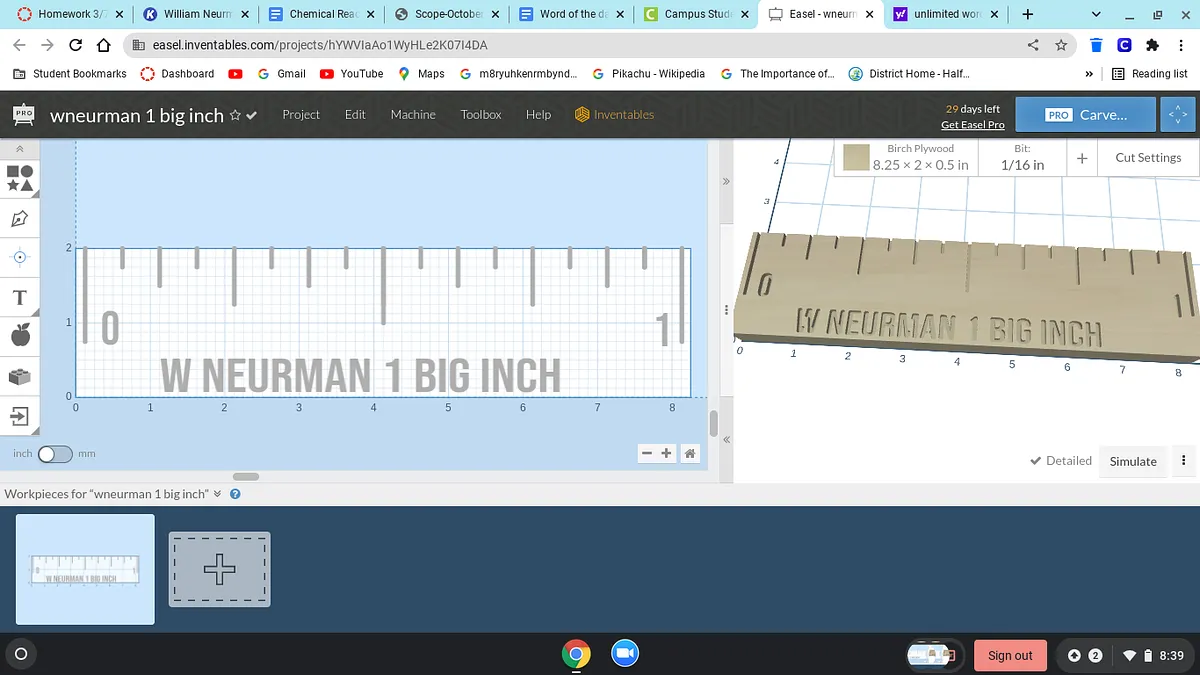Expand the Workpieces panel chevron

[x=218, y=494]
